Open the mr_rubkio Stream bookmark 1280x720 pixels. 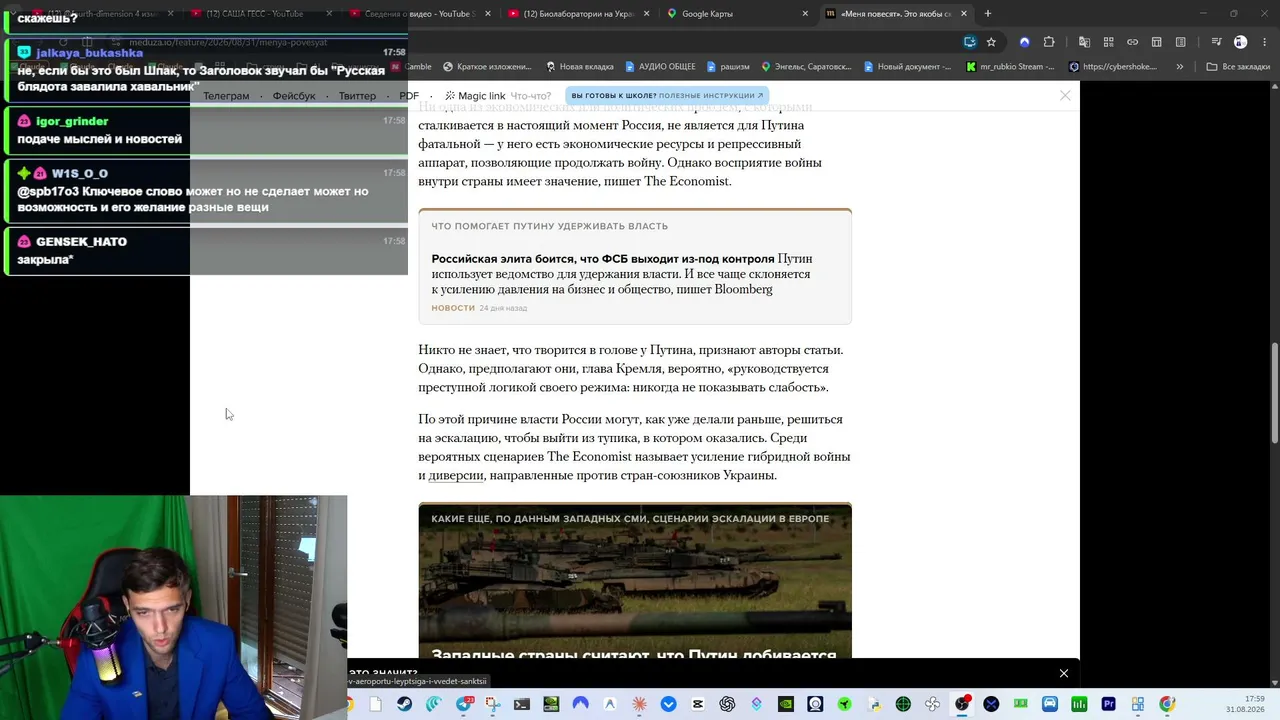pos(1011,67)
